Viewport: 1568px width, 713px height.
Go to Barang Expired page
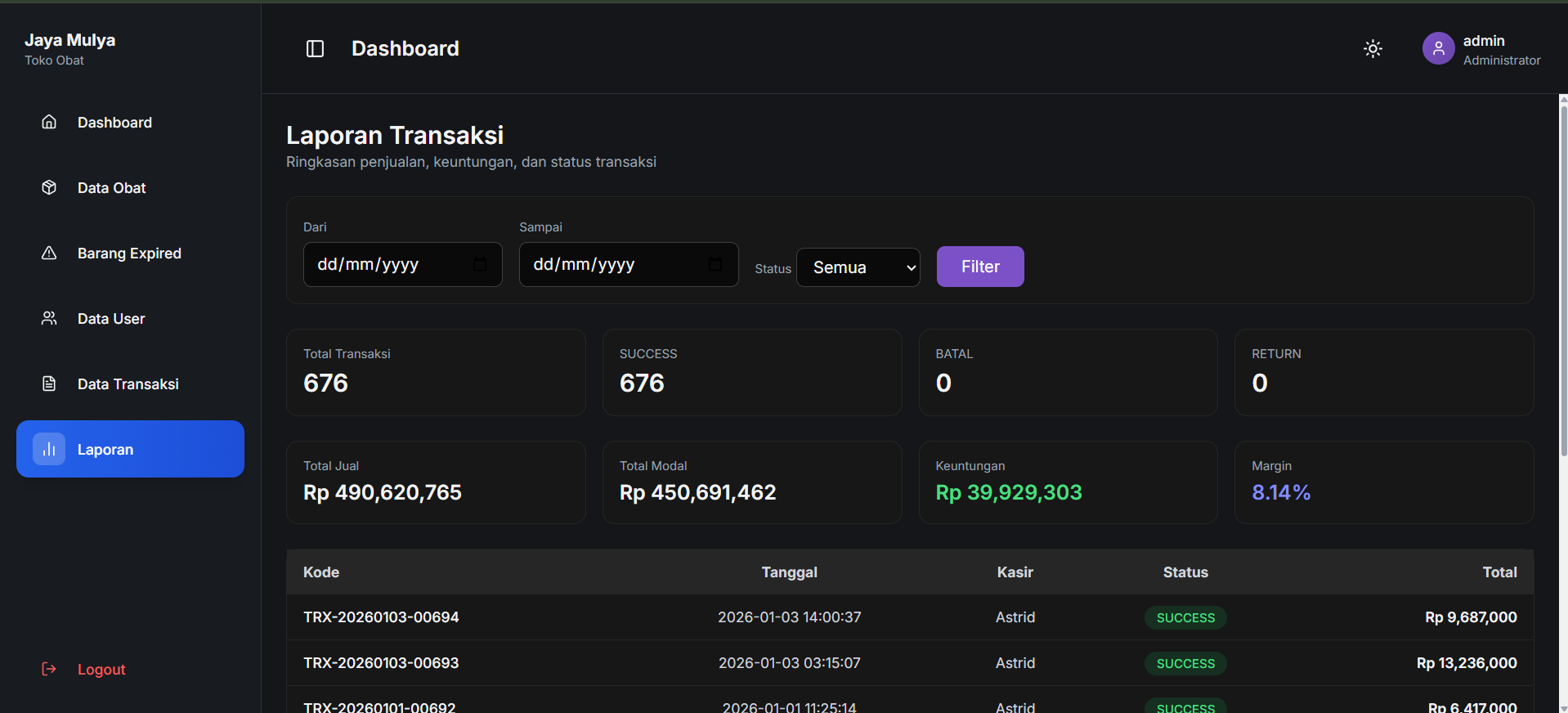(130, 253)
